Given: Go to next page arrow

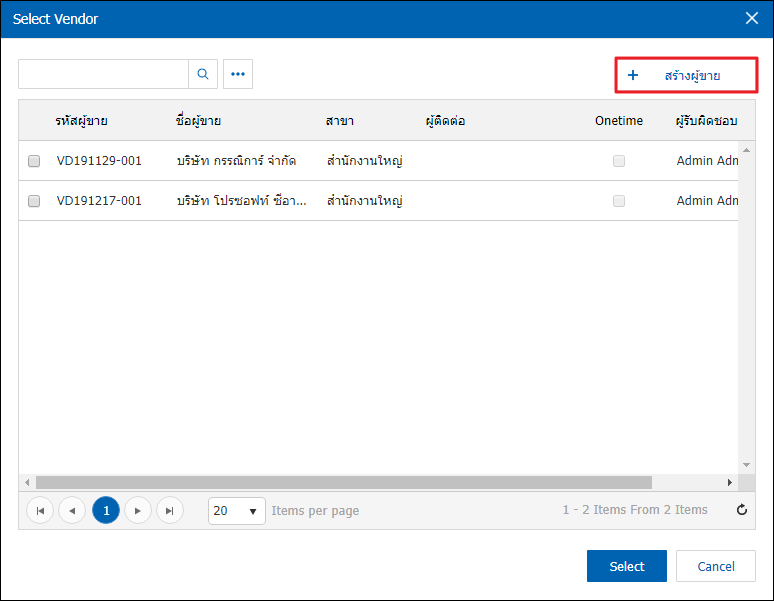Looking at the screenshot, I should pyautogui.click(x=138, y=510).
